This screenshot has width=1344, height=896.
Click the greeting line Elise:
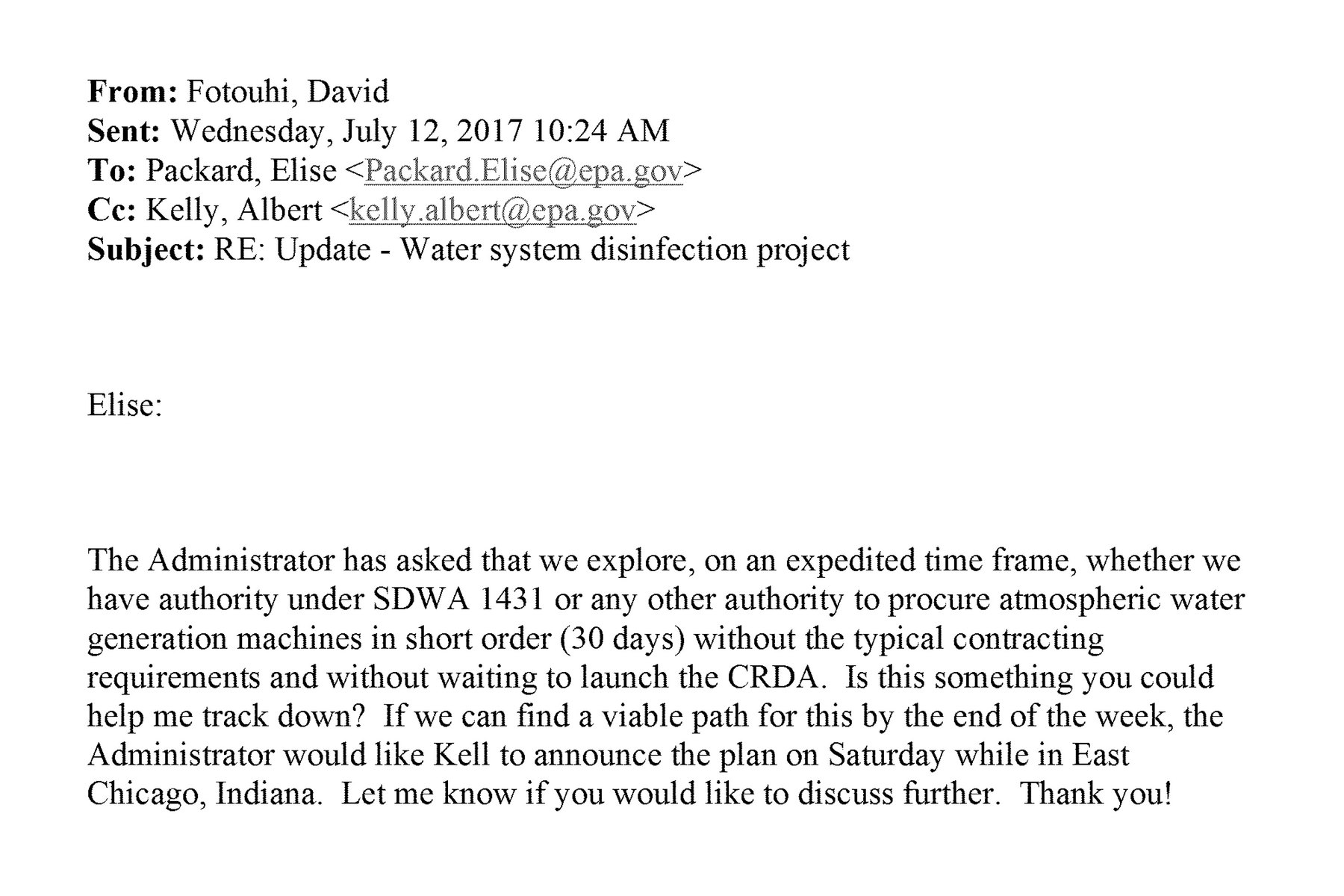[x=125, y=405]
